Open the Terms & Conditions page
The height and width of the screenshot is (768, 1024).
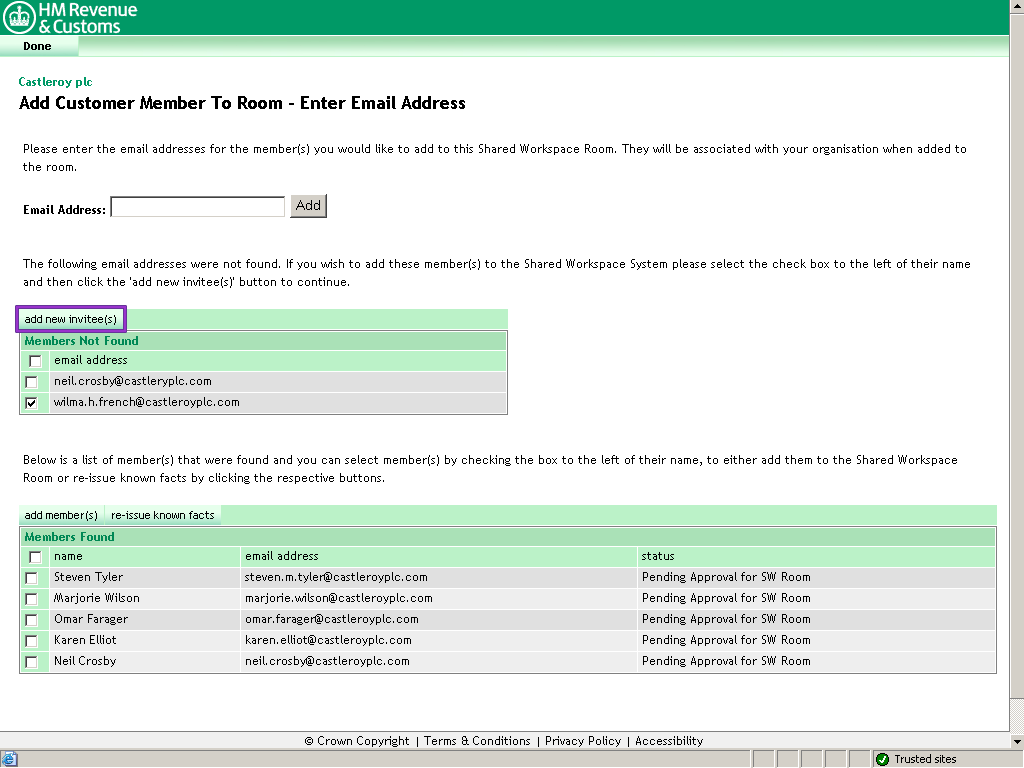pyautogui.click(x=479, y=741)
